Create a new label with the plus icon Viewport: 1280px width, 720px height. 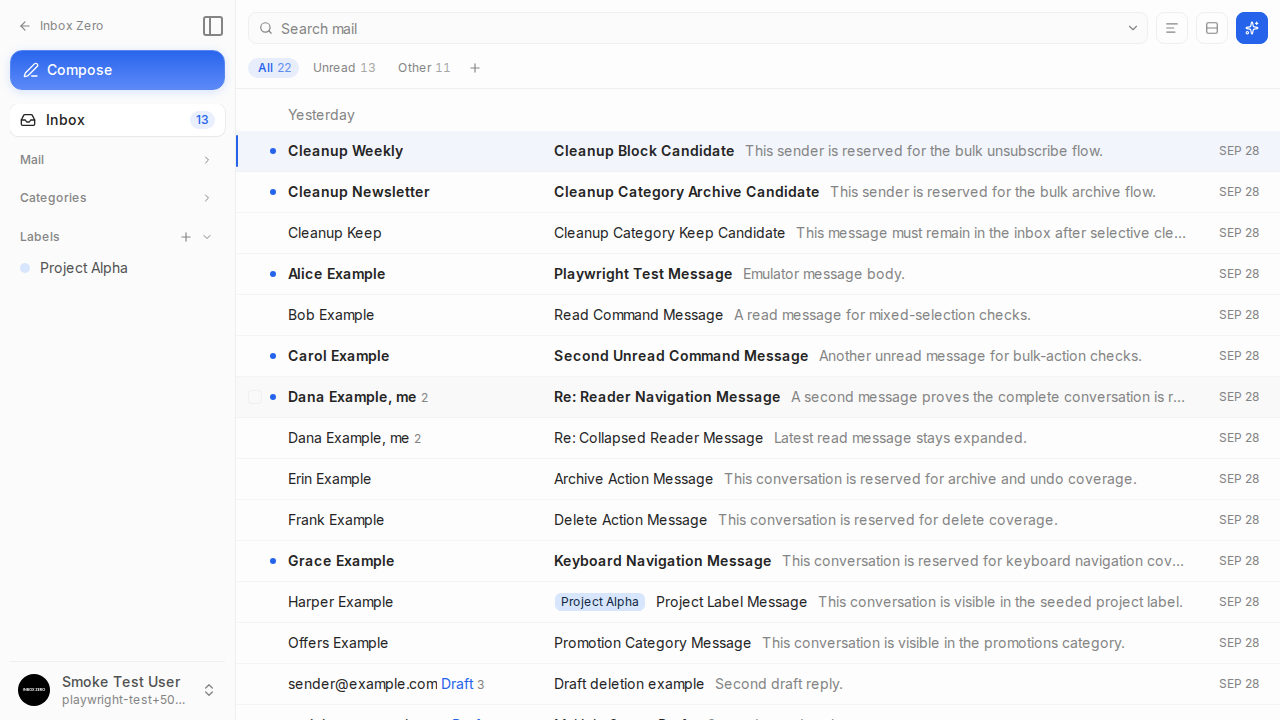(x=186, y=237)
